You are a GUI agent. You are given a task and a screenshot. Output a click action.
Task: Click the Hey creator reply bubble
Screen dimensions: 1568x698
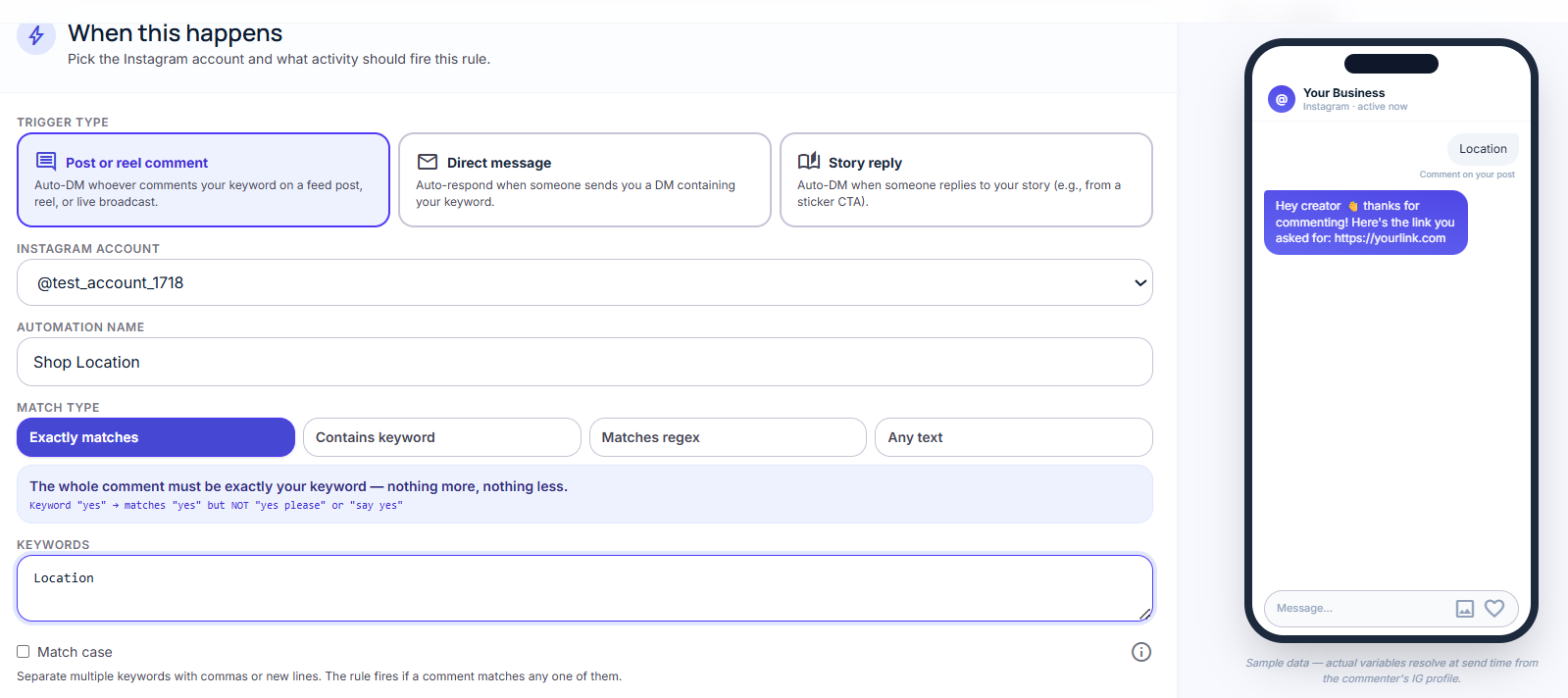click(1365, 223)
